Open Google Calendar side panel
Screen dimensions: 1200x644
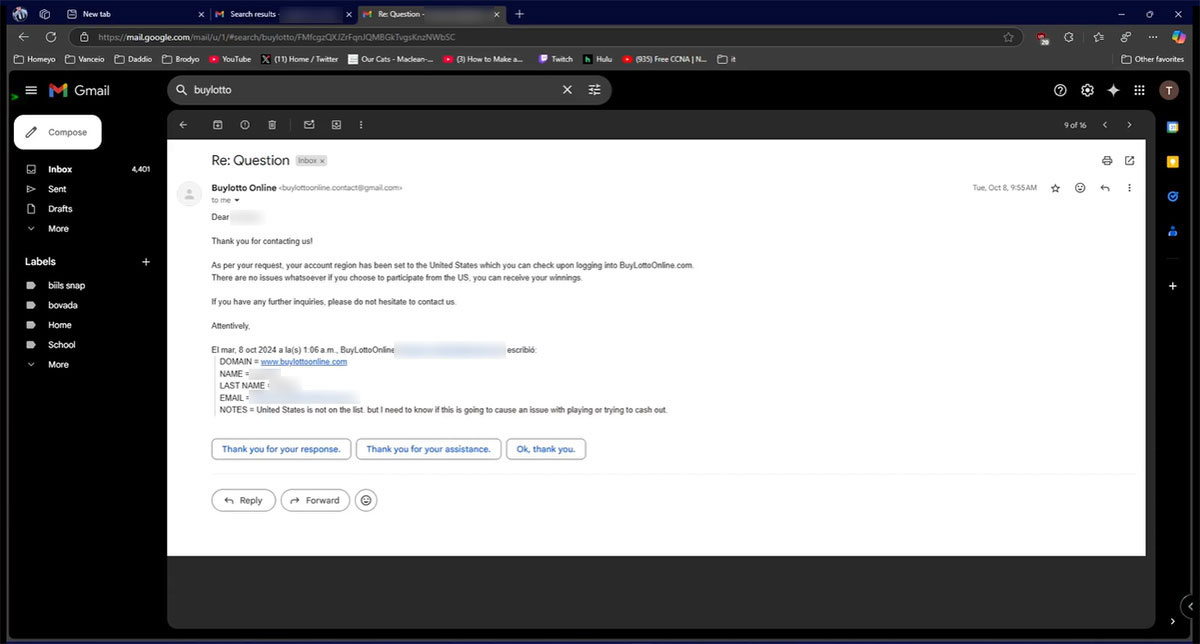click(1173, 127)
